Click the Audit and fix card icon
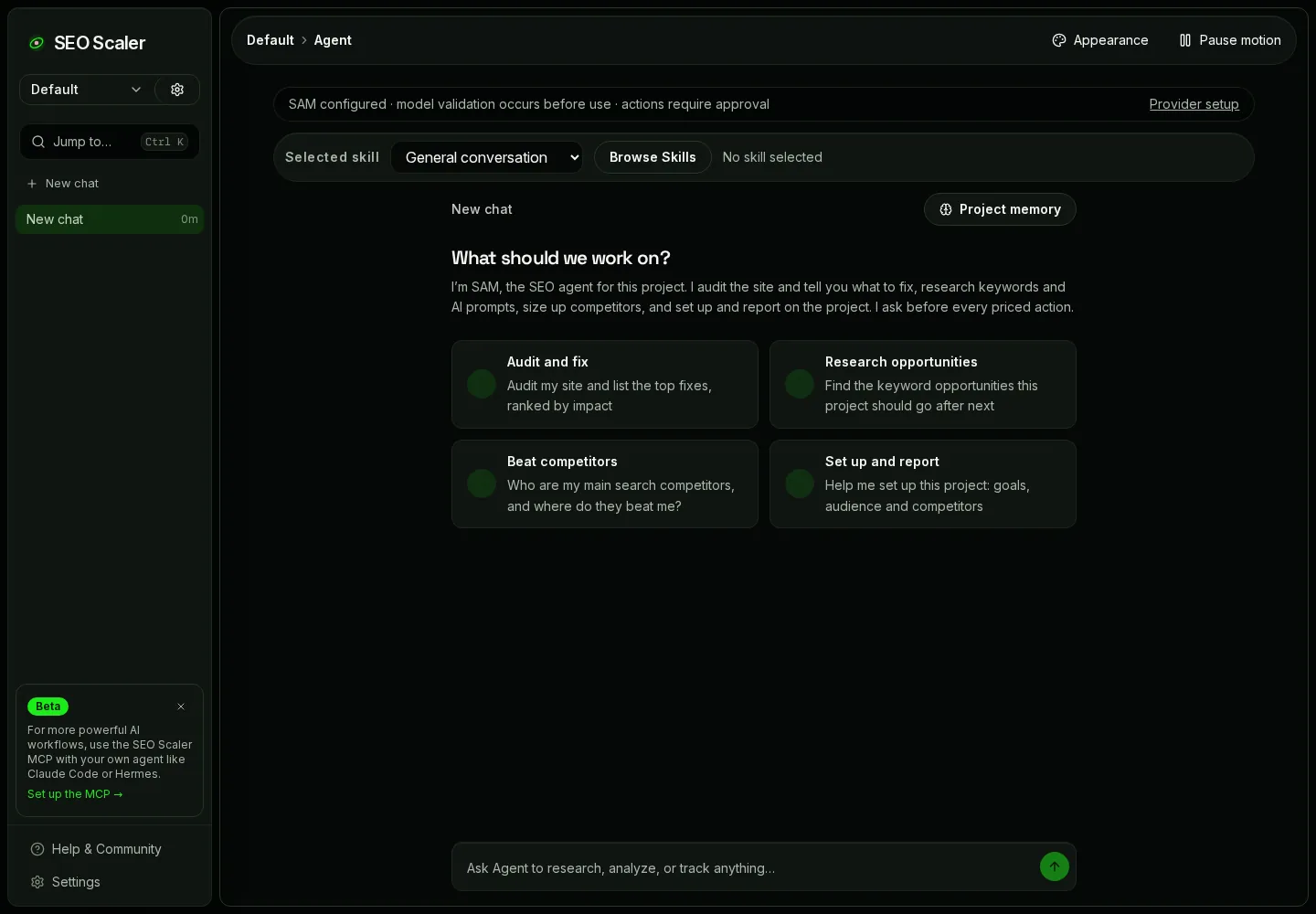Viewport: 1316px width, 914px height. coord(482,384)
